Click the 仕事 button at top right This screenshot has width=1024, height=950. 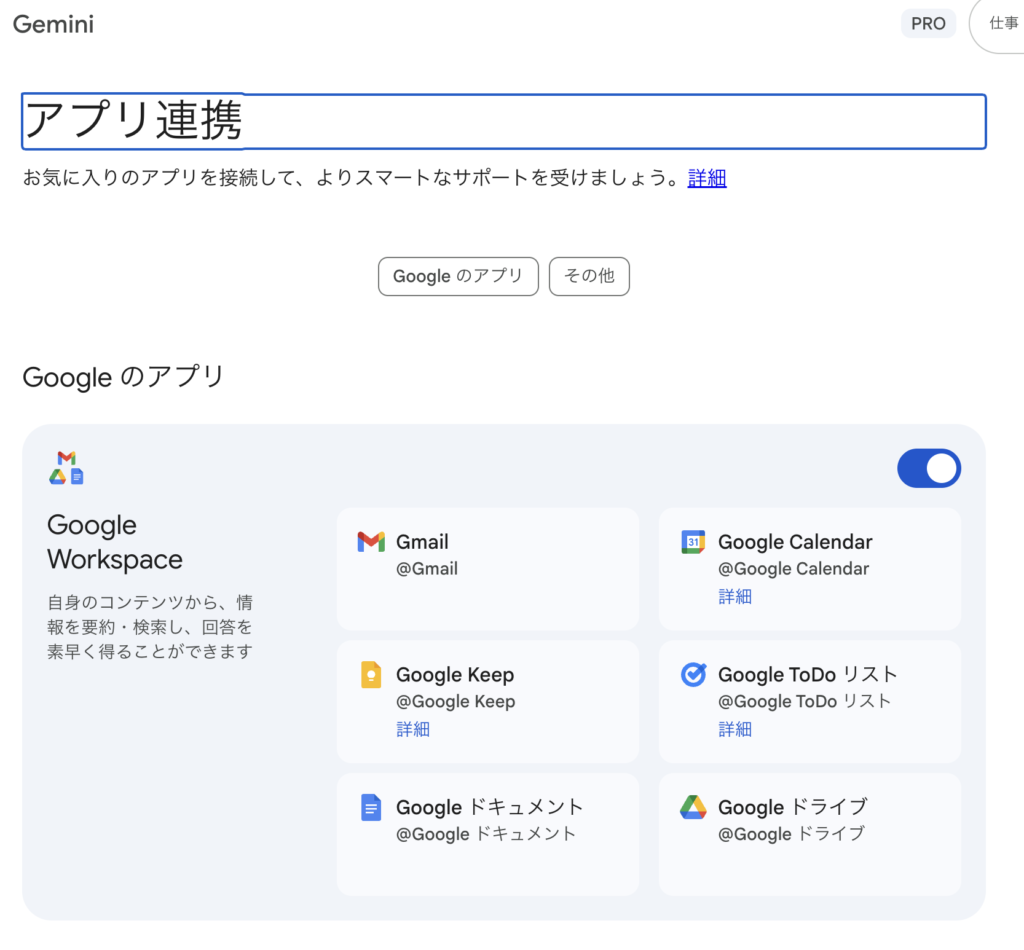click(1001, 24)
